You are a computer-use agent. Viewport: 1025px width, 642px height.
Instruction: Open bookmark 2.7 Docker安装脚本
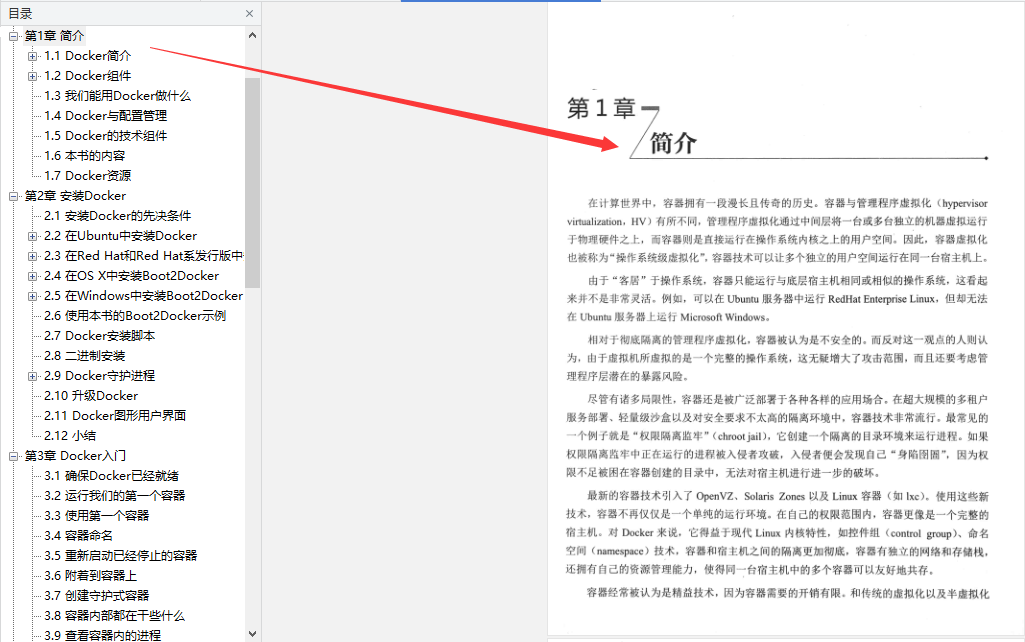(99, 336)
